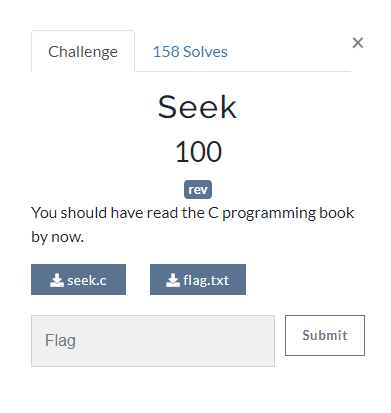Screen dimensions: 391x413
Task: Click the Seek challenge title
Action: point(197,107)
